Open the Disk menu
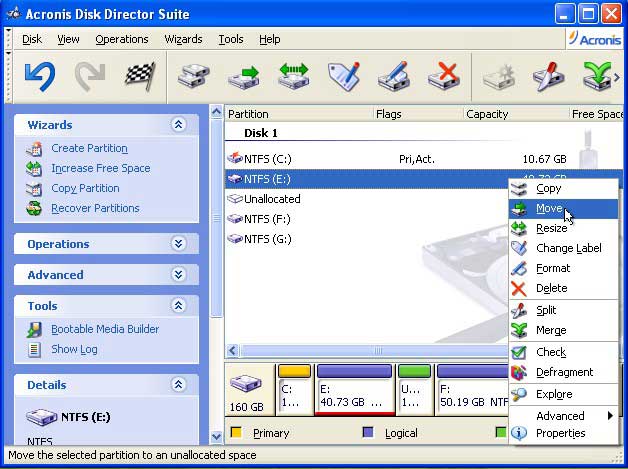 coord(32,39)
